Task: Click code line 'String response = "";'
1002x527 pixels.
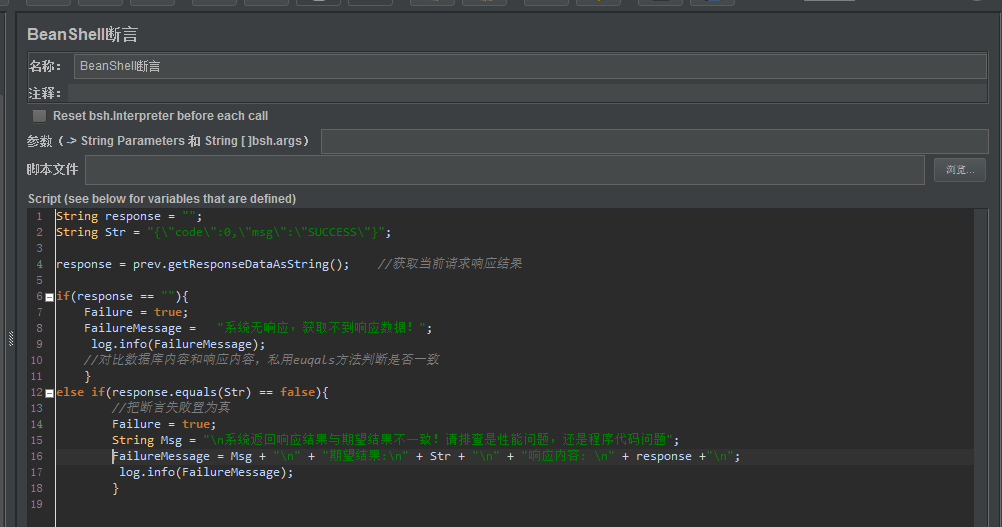Action: coord(129,217)
